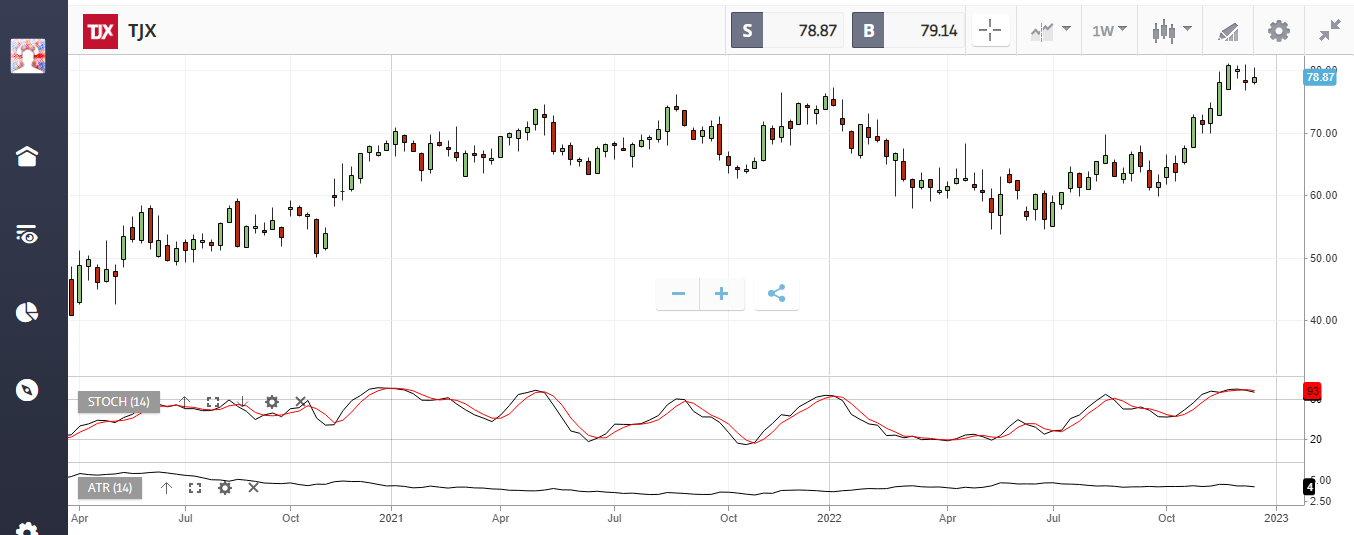
Task: Zoom in chart with plus button
Action: click(722, 294)
